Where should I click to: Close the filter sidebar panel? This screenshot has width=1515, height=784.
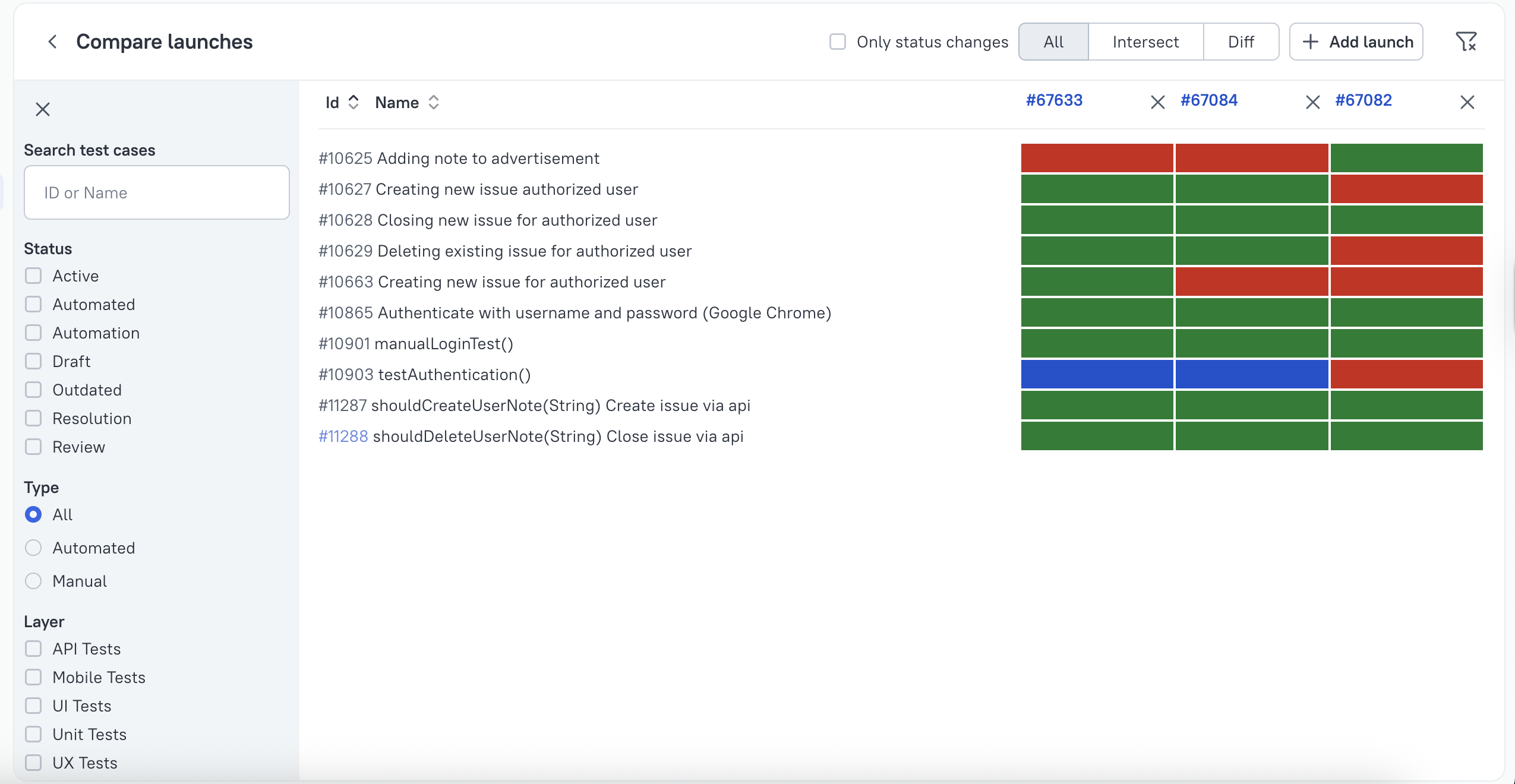pos(43,109)
